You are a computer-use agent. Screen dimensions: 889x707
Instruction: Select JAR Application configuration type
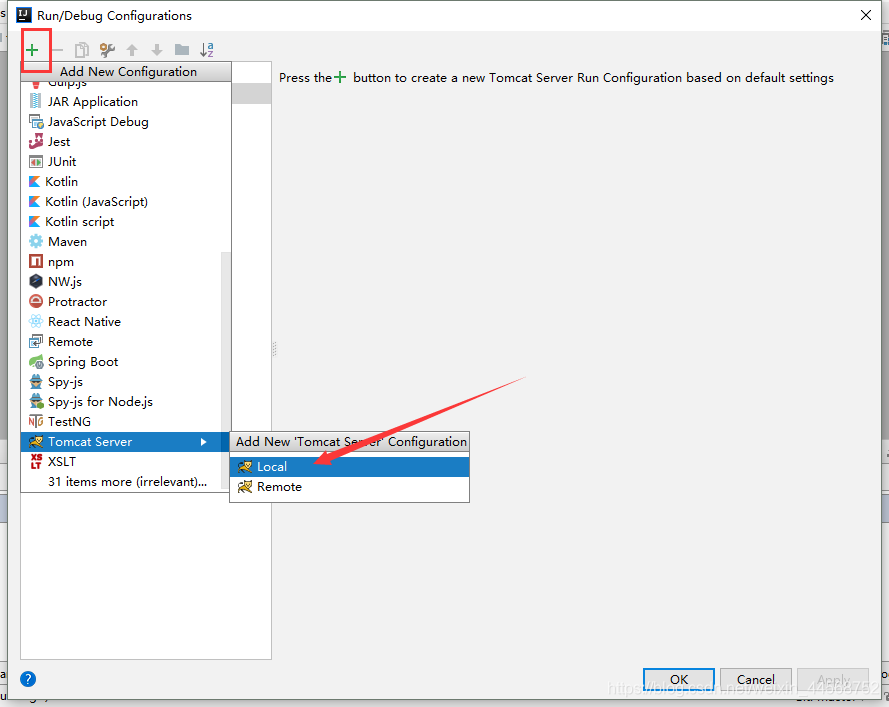click(x=126, y=101)
